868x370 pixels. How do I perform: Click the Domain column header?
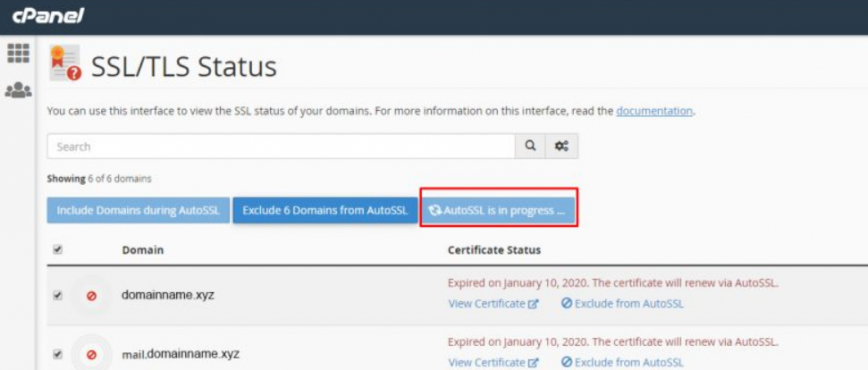pyautogui.click(x=143, y=250)
